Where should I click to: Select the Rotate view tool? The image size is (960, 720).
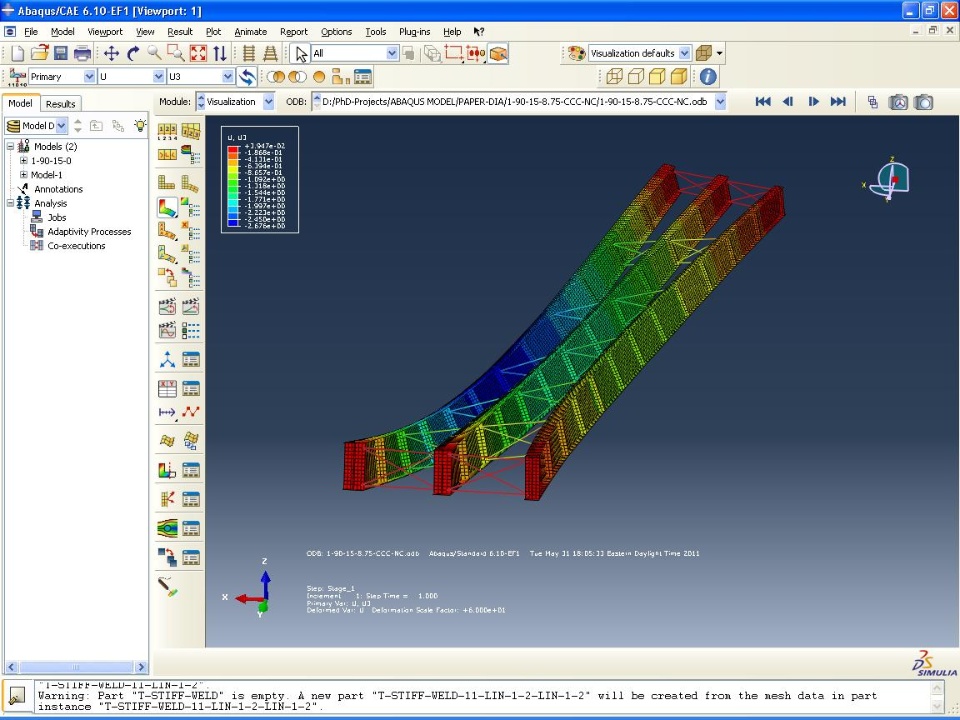pos(133,53)
